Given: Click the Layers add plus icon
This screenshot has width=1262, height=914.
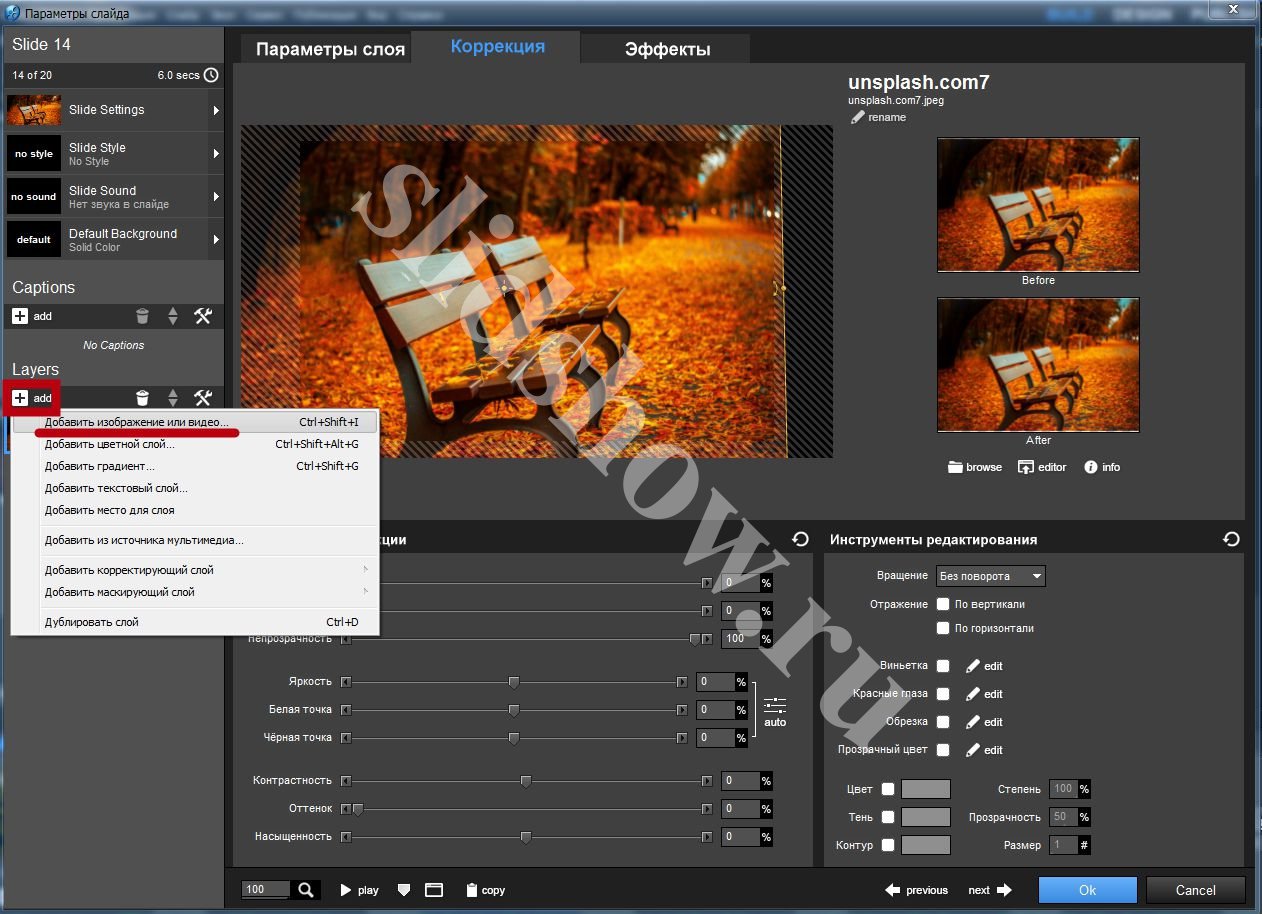Looking at the screenshot, I should click(20, 398).
